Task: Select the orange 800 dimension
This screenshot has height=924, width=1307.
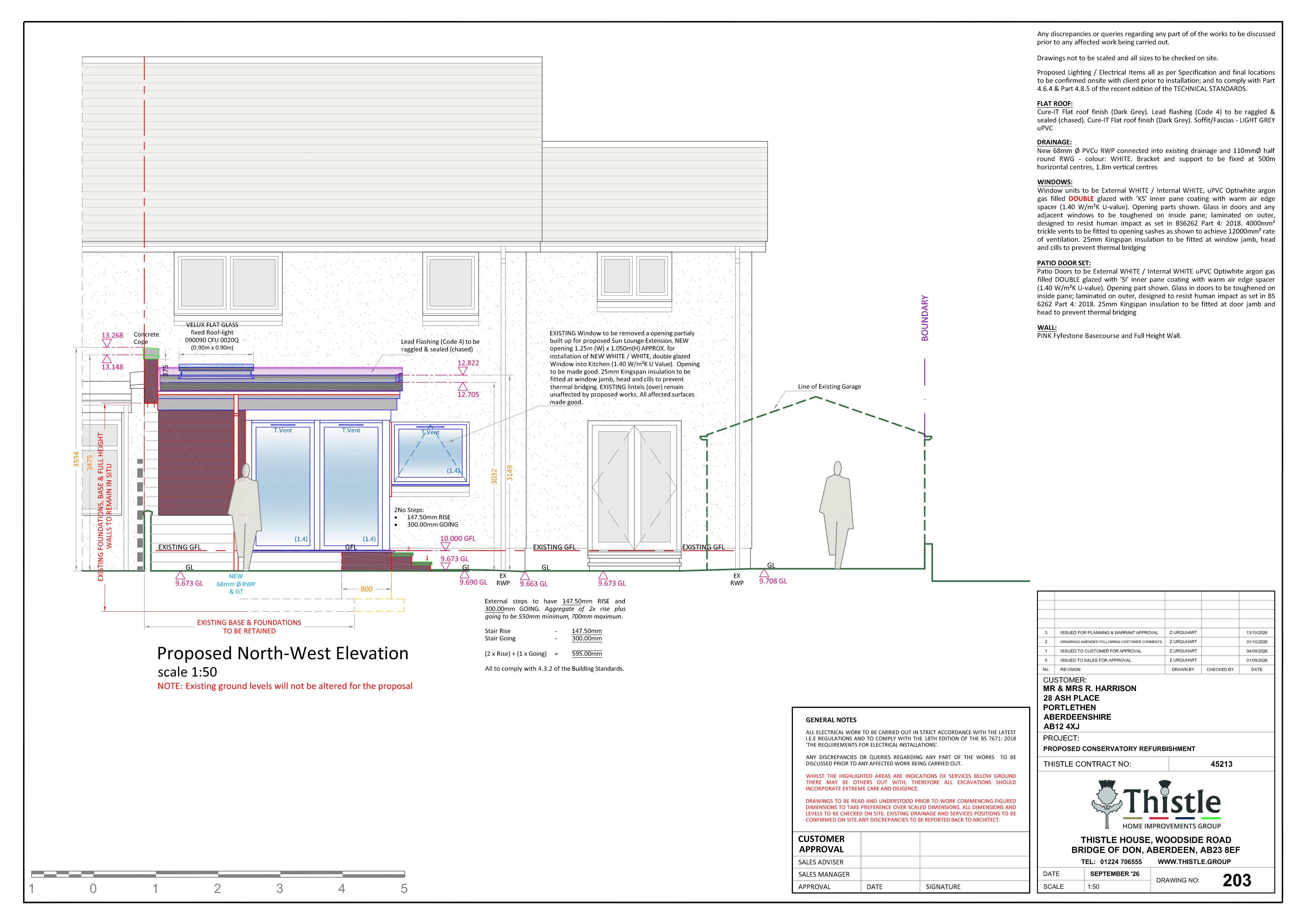Action: tap(367, 589)
